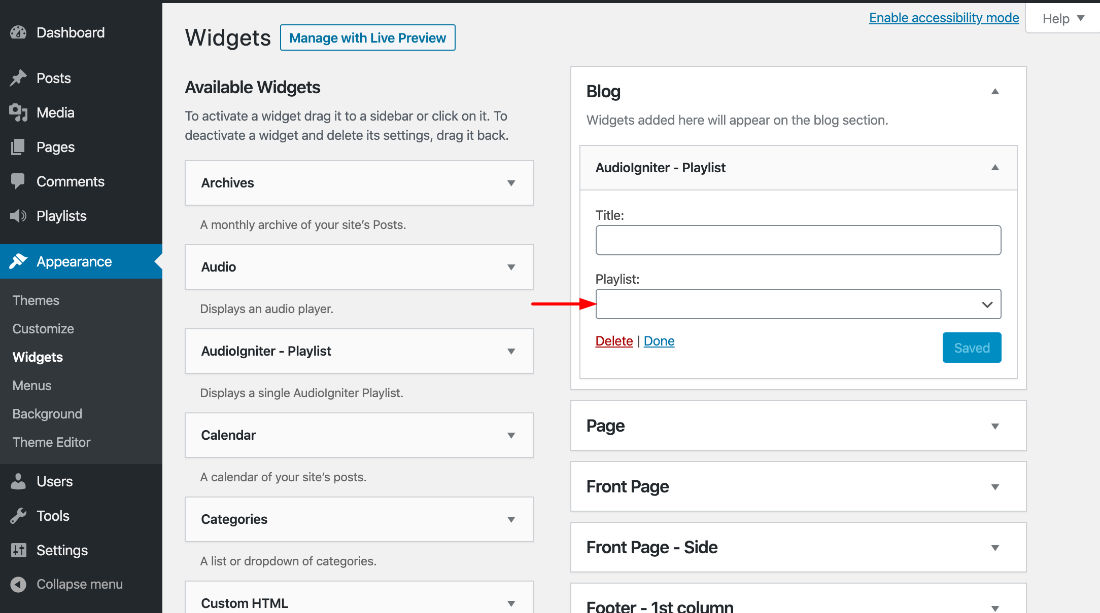Go to Themes submenu
The width and height of the screenshot is (1100, 613).
click(36, 300)
